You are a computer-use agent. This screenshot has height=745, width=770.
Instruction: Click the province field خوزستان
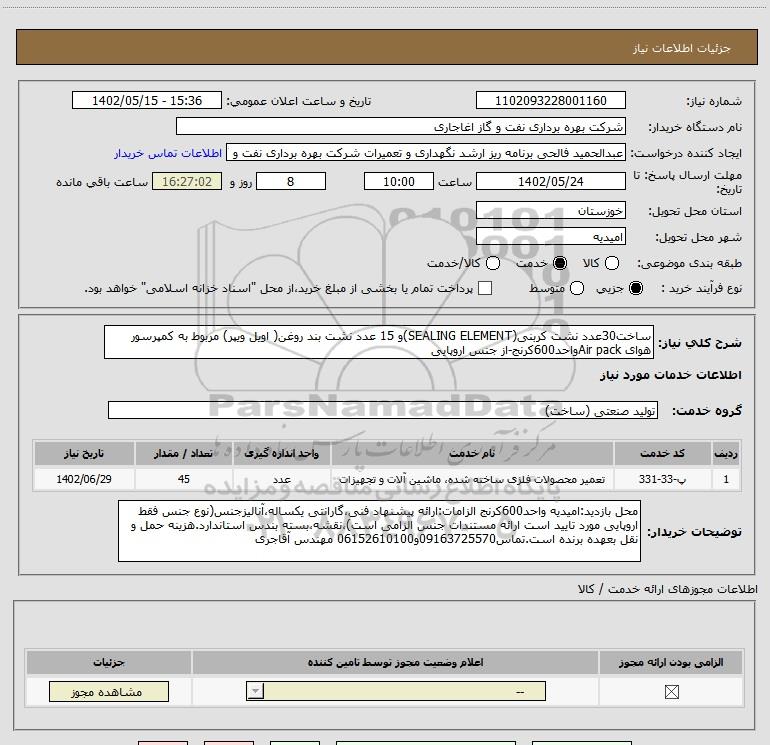coord(550,211)
